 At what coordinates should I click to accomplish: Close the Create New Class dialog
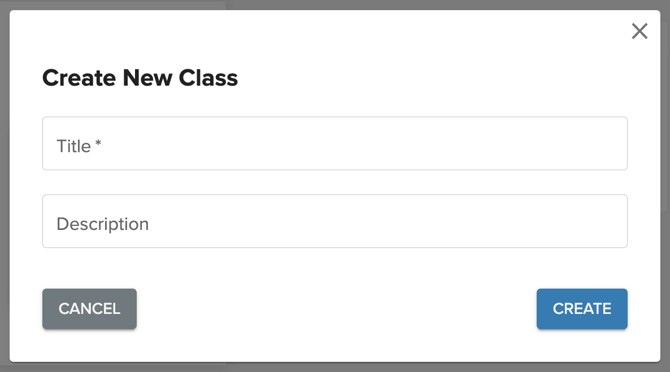tap(639, 31)
